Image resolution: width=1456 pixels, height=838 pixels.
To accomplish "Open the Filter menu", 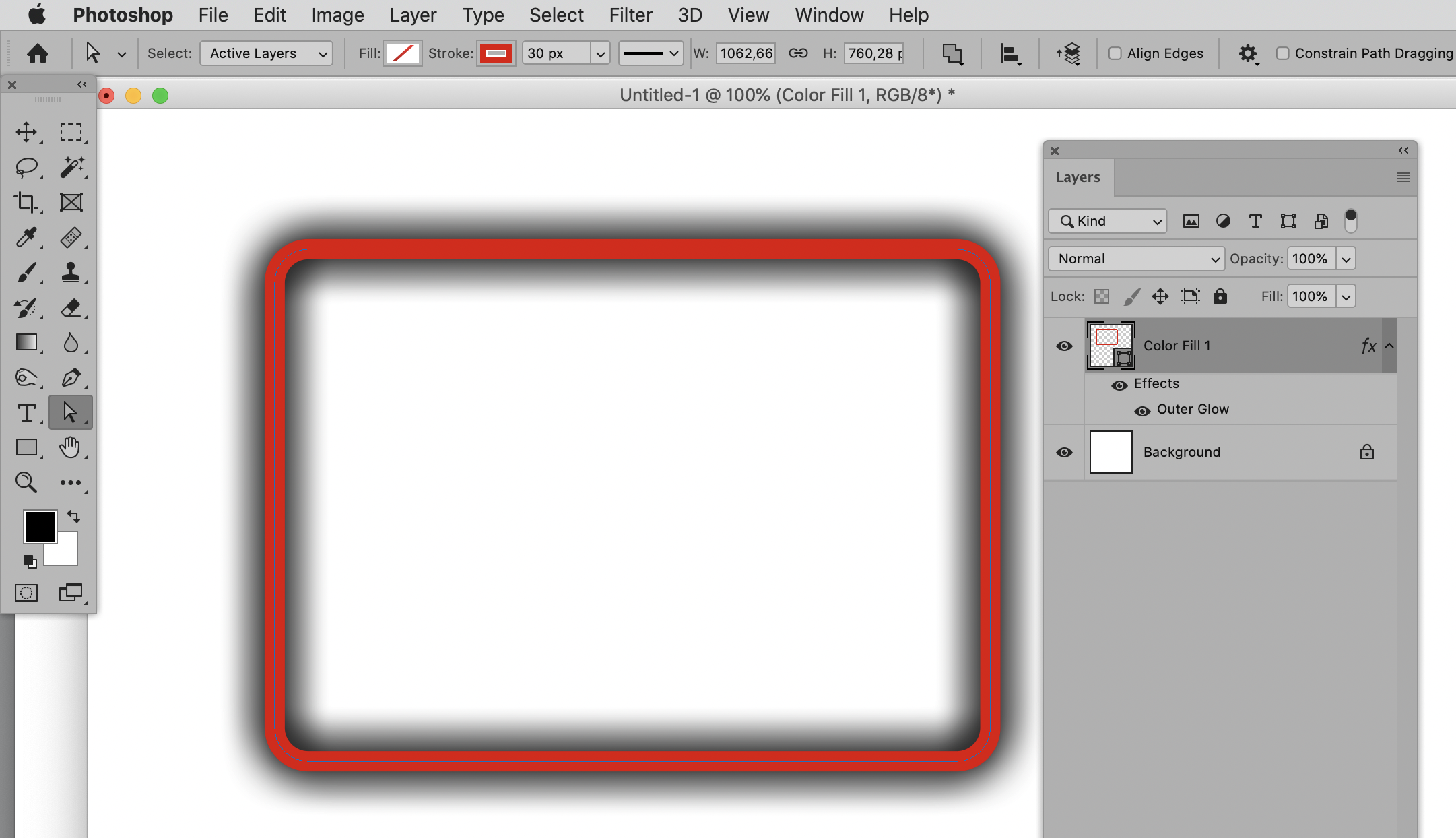I will (x=630, y=15).
